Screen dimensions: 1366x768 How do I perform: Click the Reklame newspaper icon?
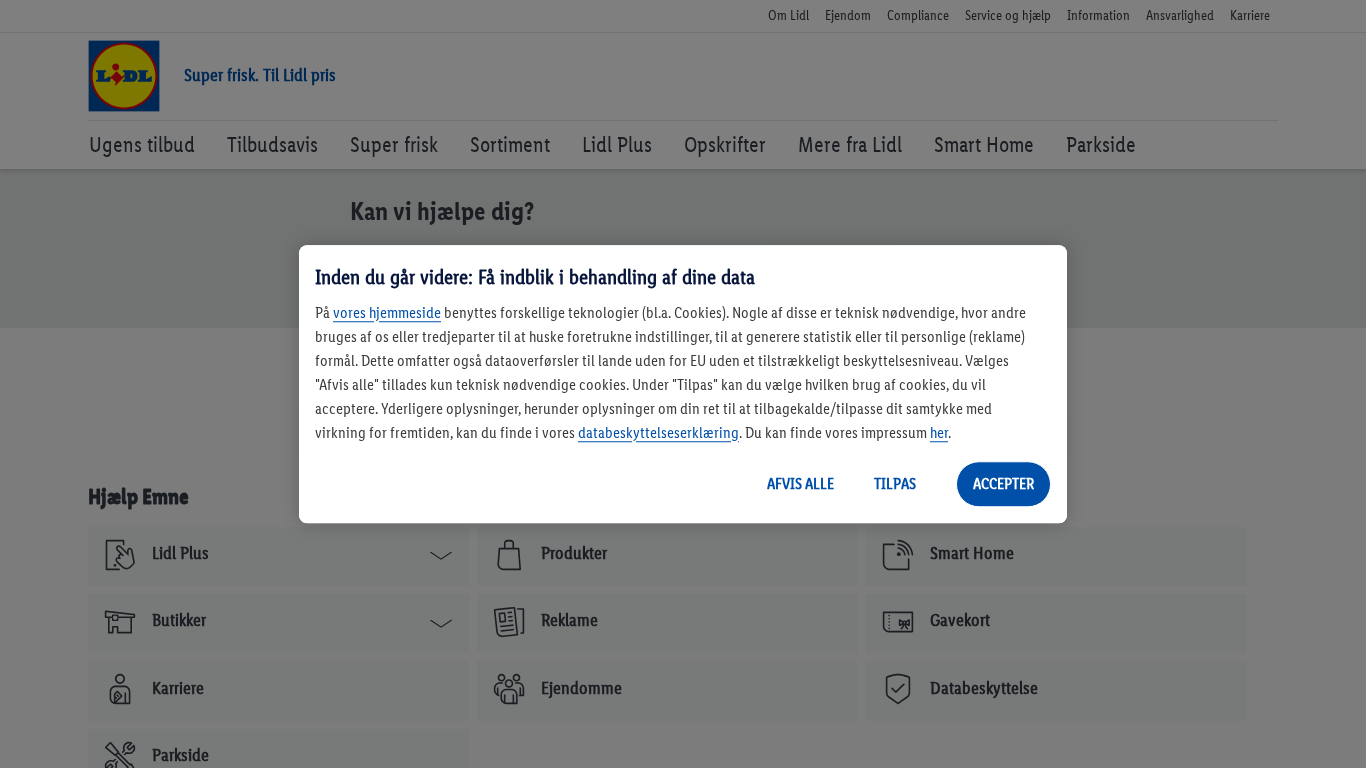point(509,622)
